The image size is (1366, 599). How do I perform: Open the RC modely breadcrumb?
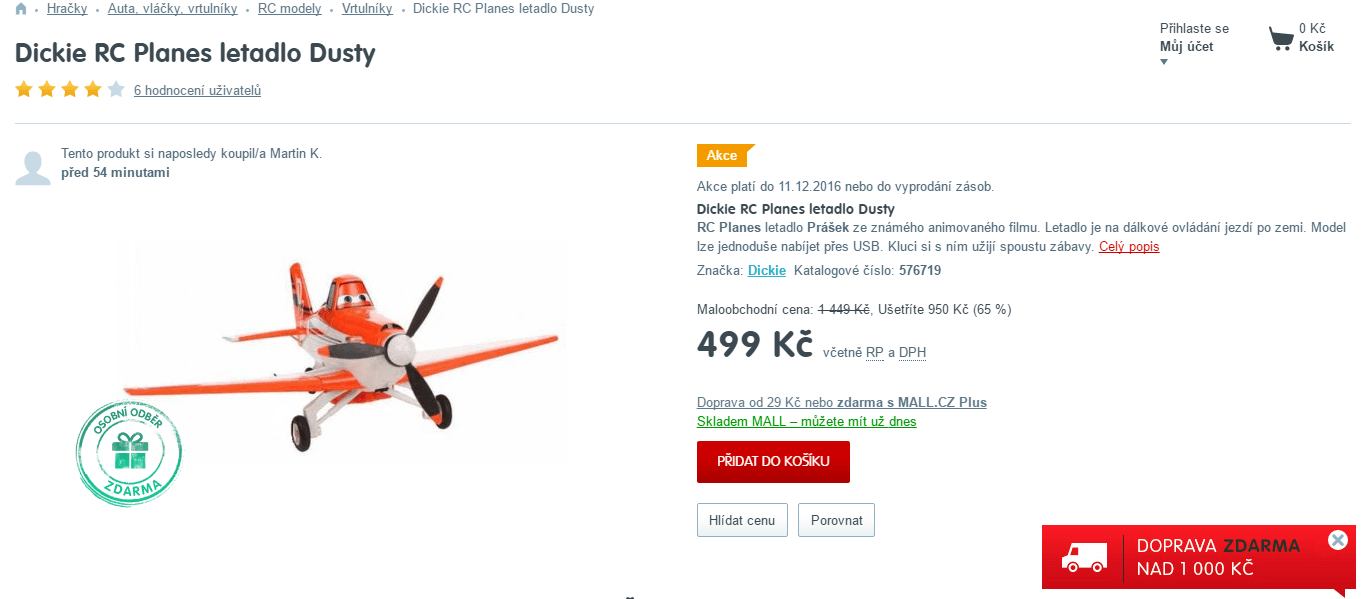(289, 9)
